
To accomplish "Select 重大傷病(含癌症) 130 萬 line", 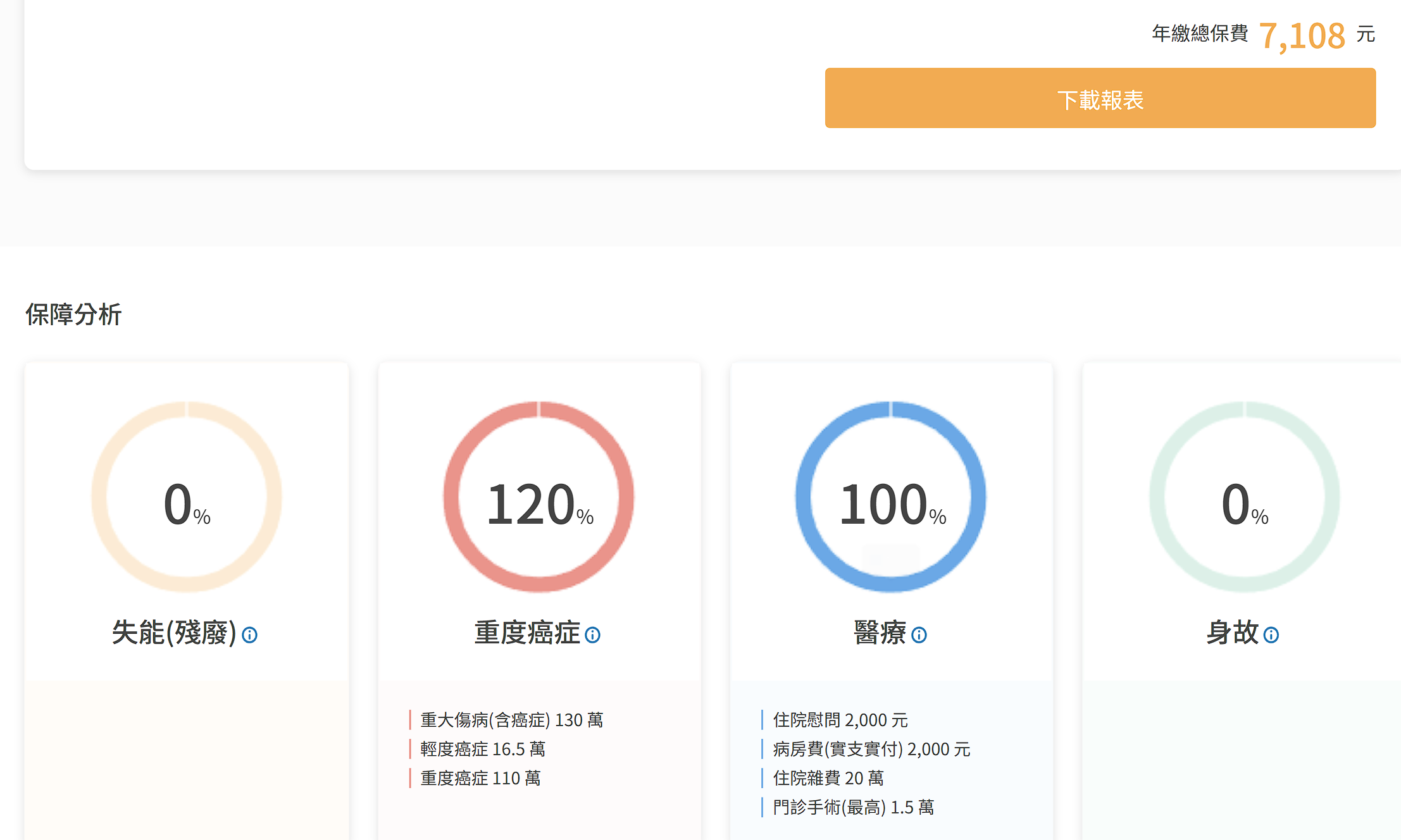I will [511, 720].
